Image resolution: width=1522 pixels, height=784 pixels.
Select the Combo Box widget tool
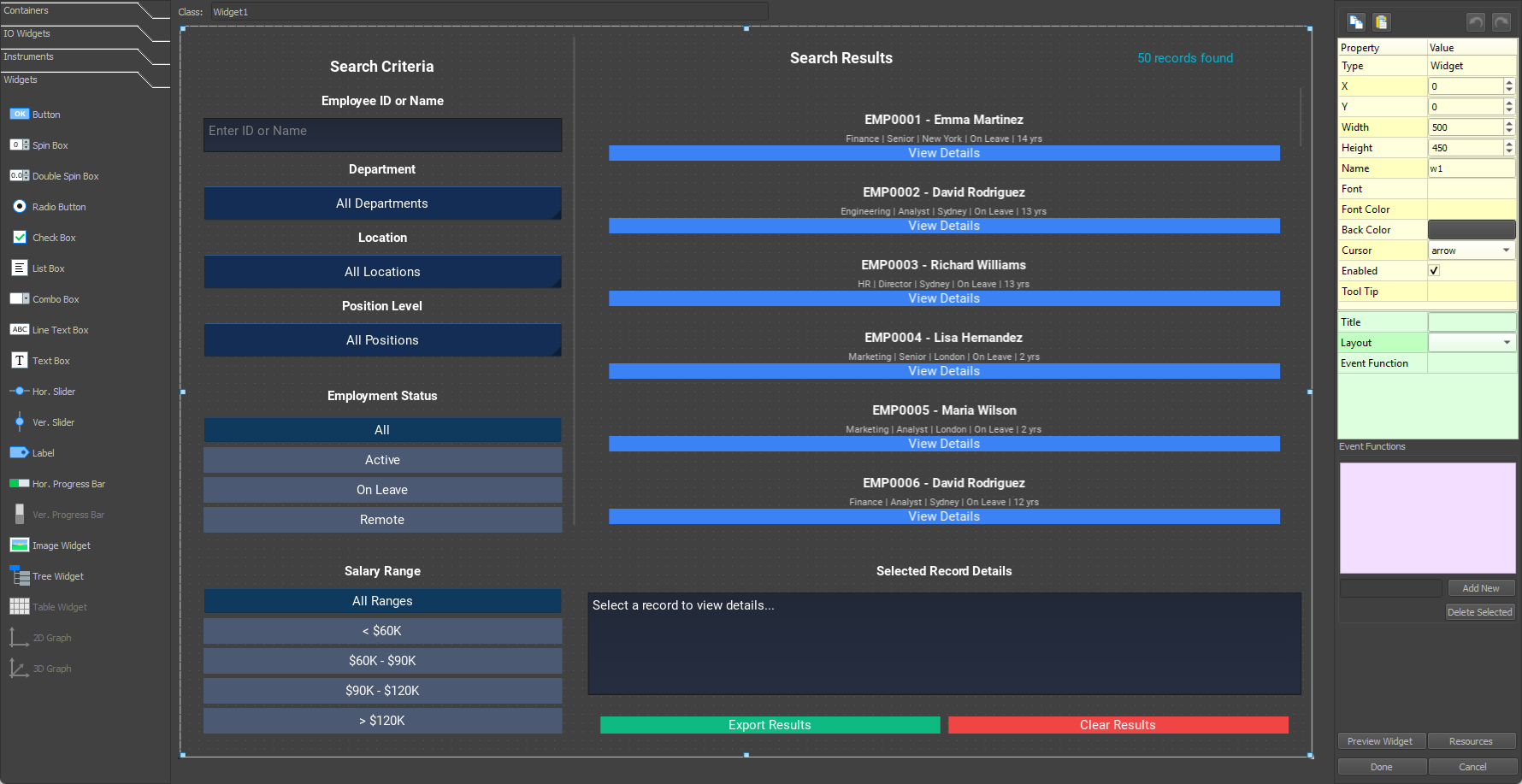tap(53, 298)
